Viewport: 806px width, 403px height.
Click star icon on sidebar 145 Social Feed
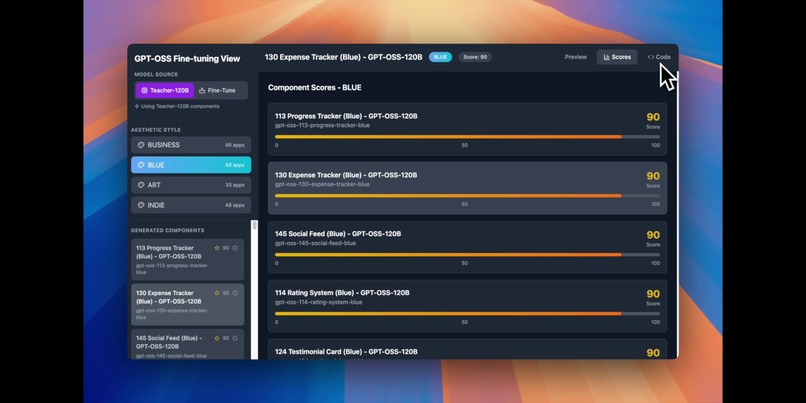(217, 338)
